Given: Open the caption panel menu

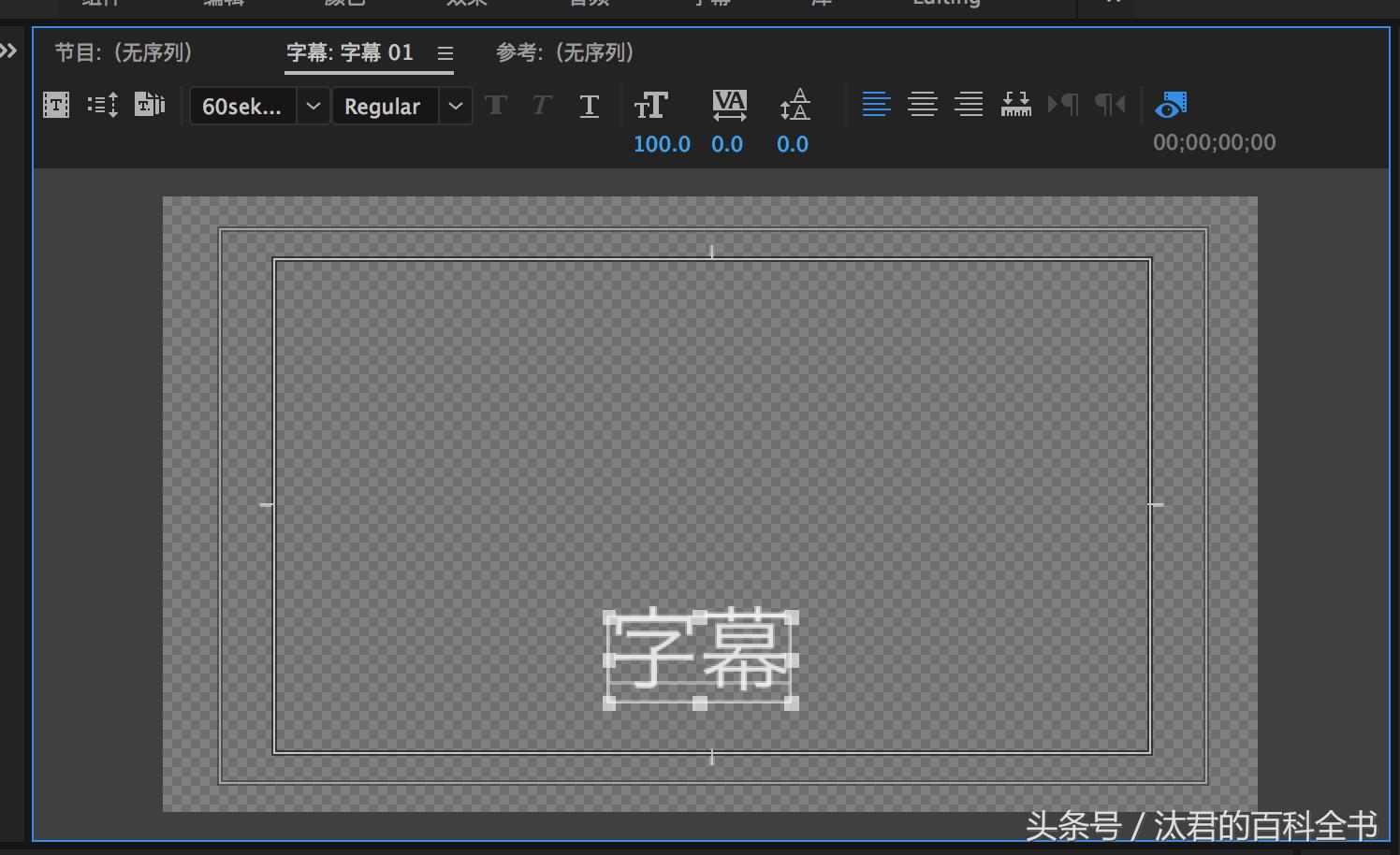Looking at the screenshot, I should [445, 53].
